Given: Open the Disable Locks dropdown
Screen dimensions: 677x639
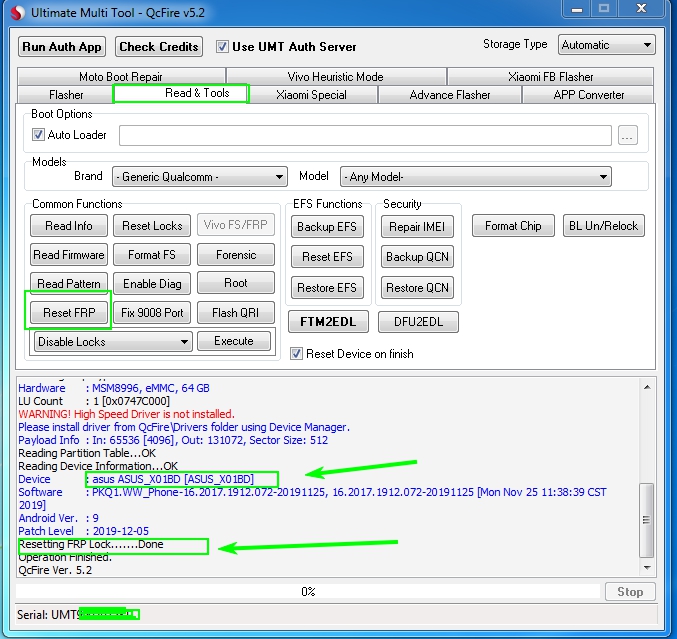Looking at the screenshot, I should [113, 342].
